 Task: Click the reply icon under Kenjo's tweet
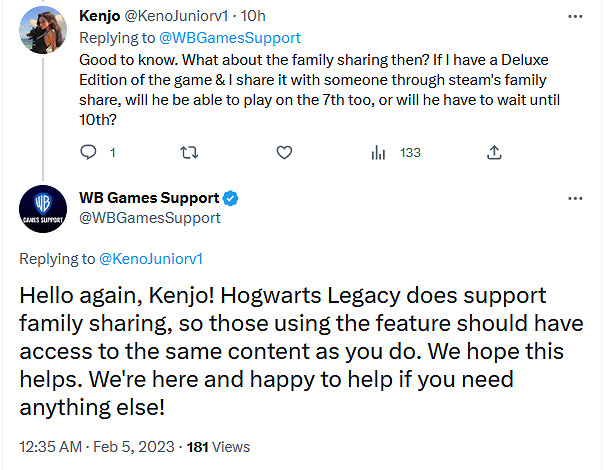(88, 153)
